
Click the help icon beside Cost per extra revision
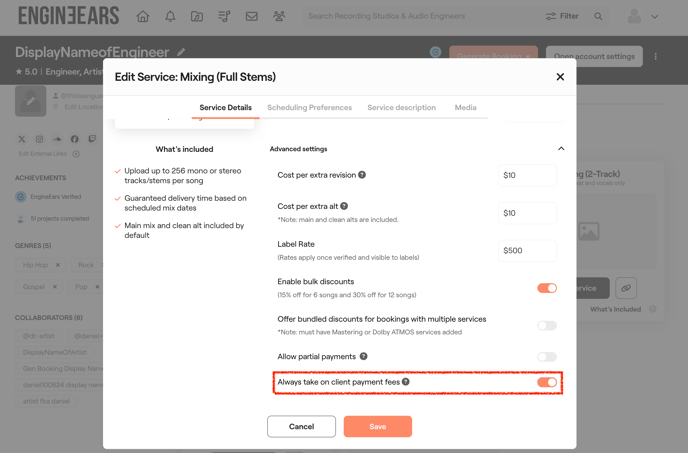(362, 175)
